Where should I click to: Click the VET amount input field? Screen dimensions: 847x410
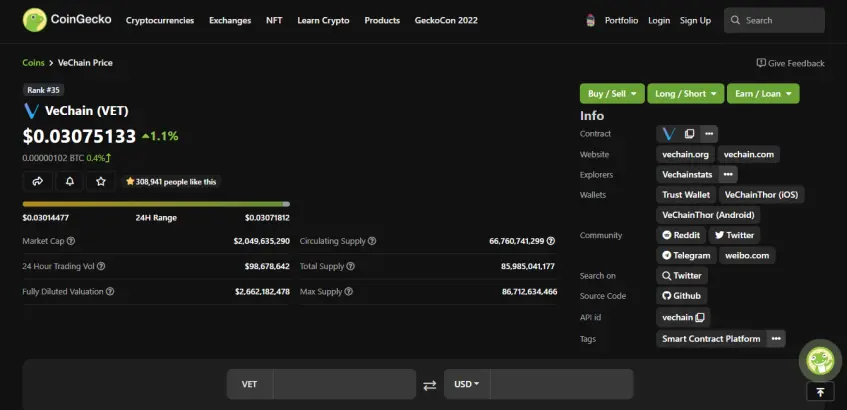tap(344, 384)
